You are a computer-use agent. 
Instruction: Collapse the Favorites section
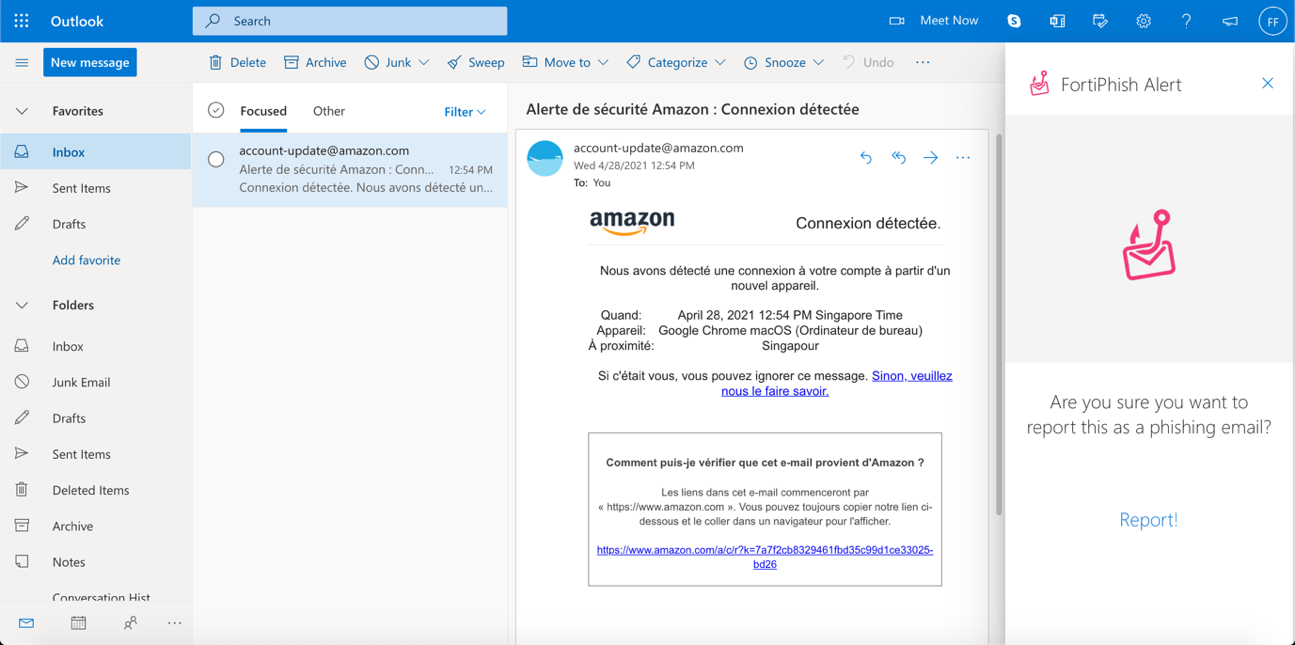[22, 111]
